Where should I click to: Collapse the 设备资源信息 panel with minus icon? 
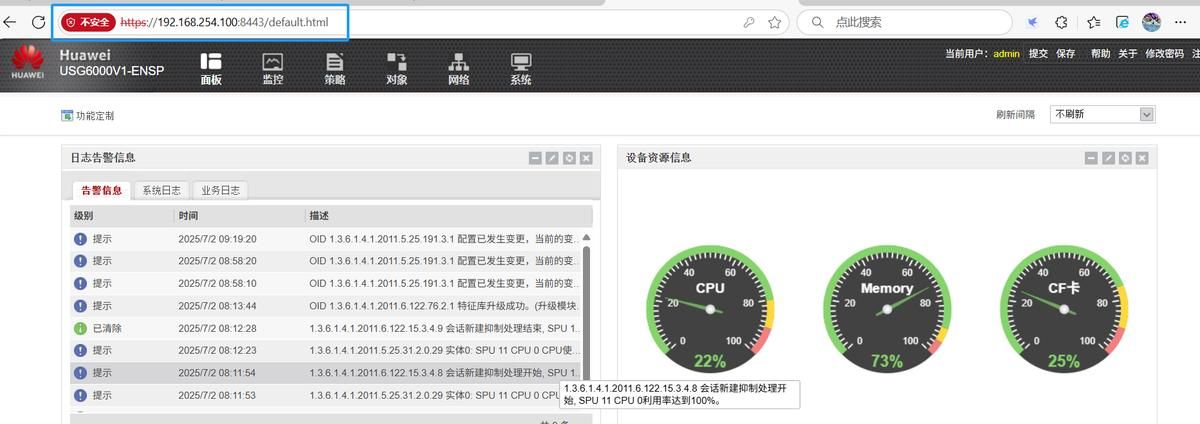click(x=1091, y=158)
